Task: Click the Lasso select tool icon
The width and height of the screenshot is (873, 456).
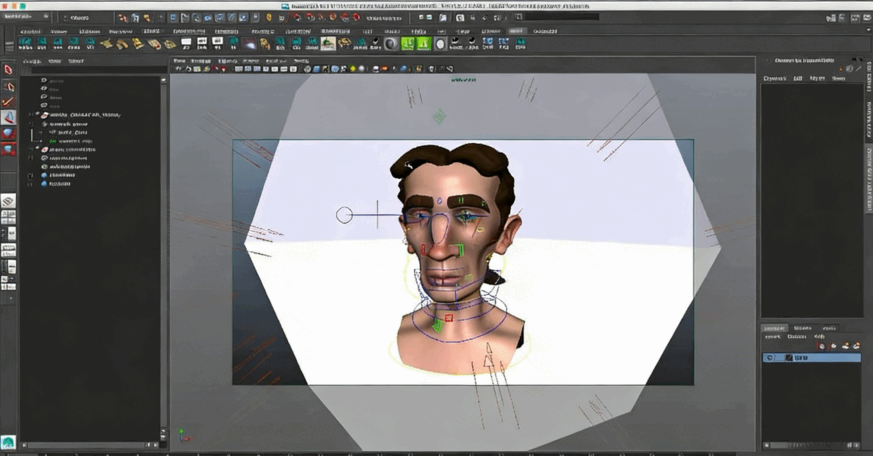Action: (9, 86)
